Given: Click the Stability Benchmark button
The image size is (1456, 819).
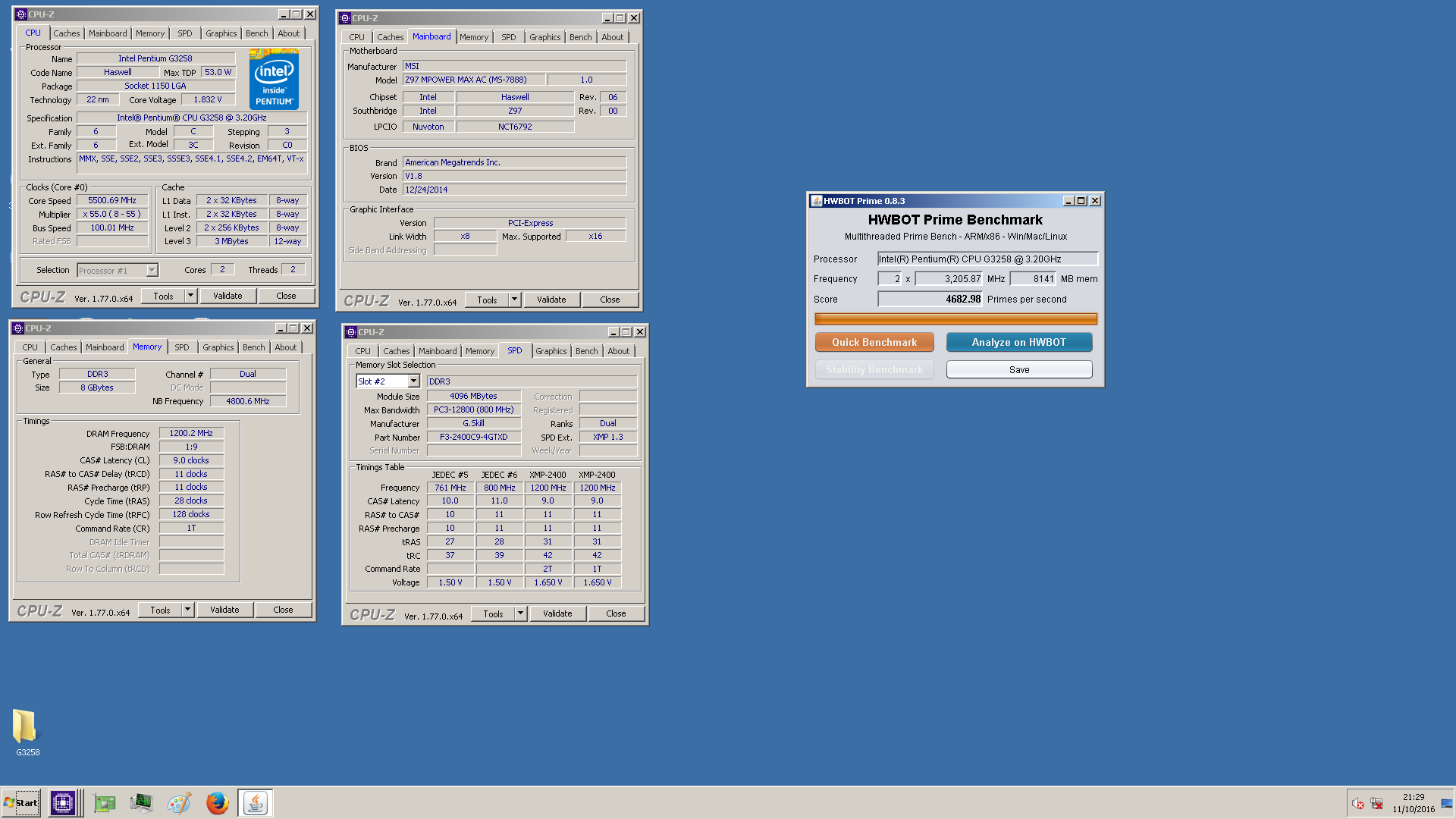Looking at the screenshot, I should [x=874, y=369].
